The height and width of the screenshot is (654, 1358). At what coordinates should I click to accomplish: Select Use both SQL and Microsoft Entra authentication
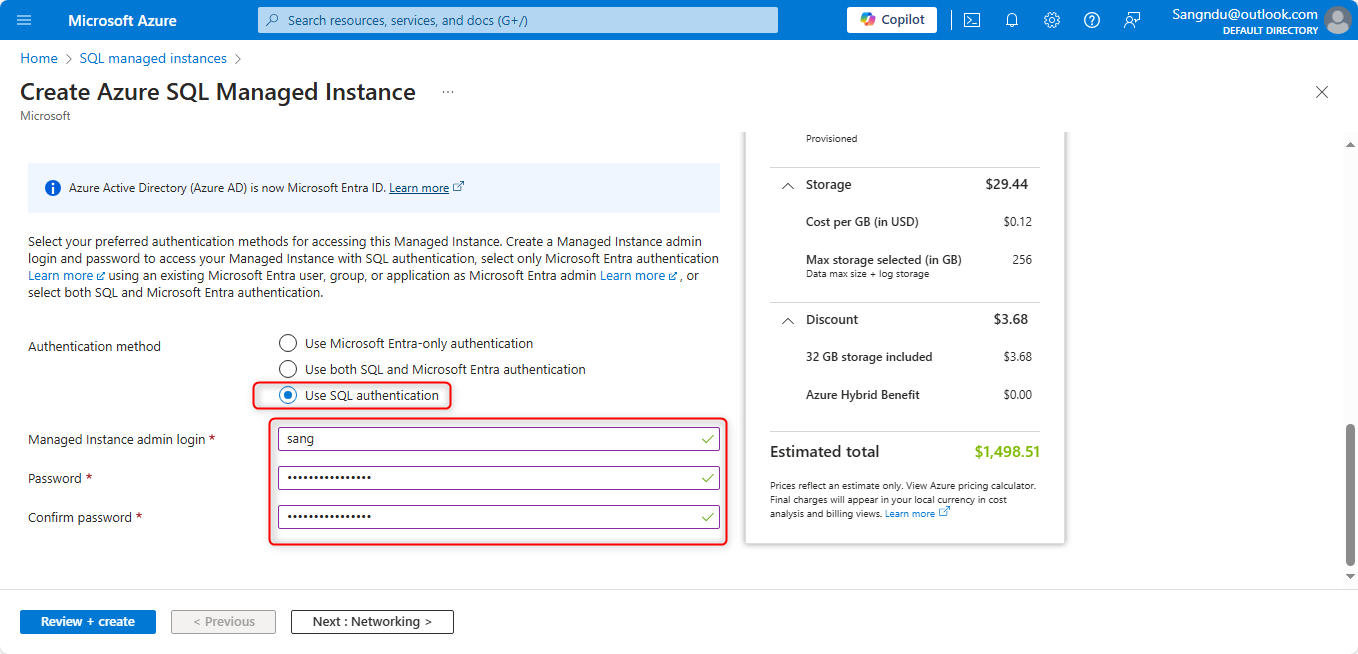pos(288,369)
